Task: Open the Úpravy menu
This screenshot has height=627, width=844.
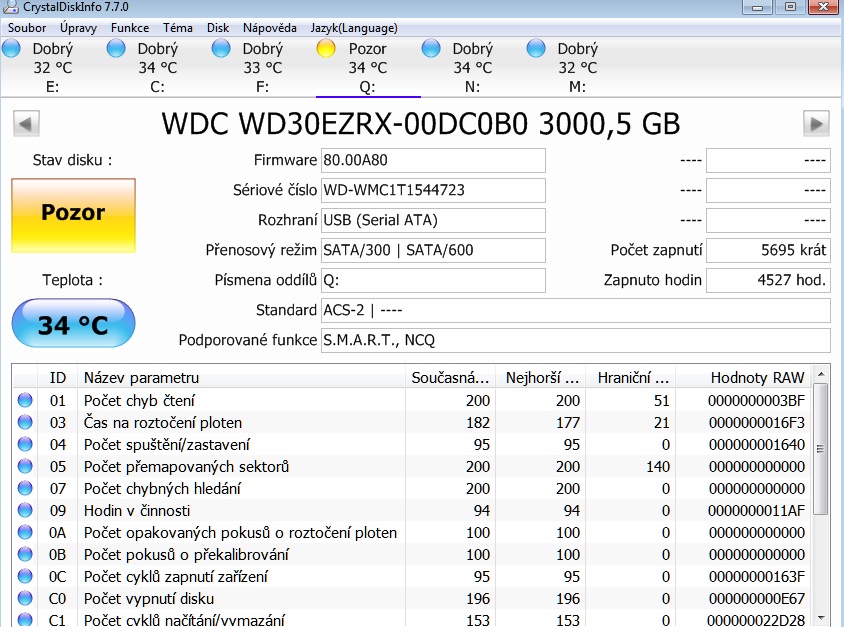Action: pyautogui.click(x=78, y=28)
